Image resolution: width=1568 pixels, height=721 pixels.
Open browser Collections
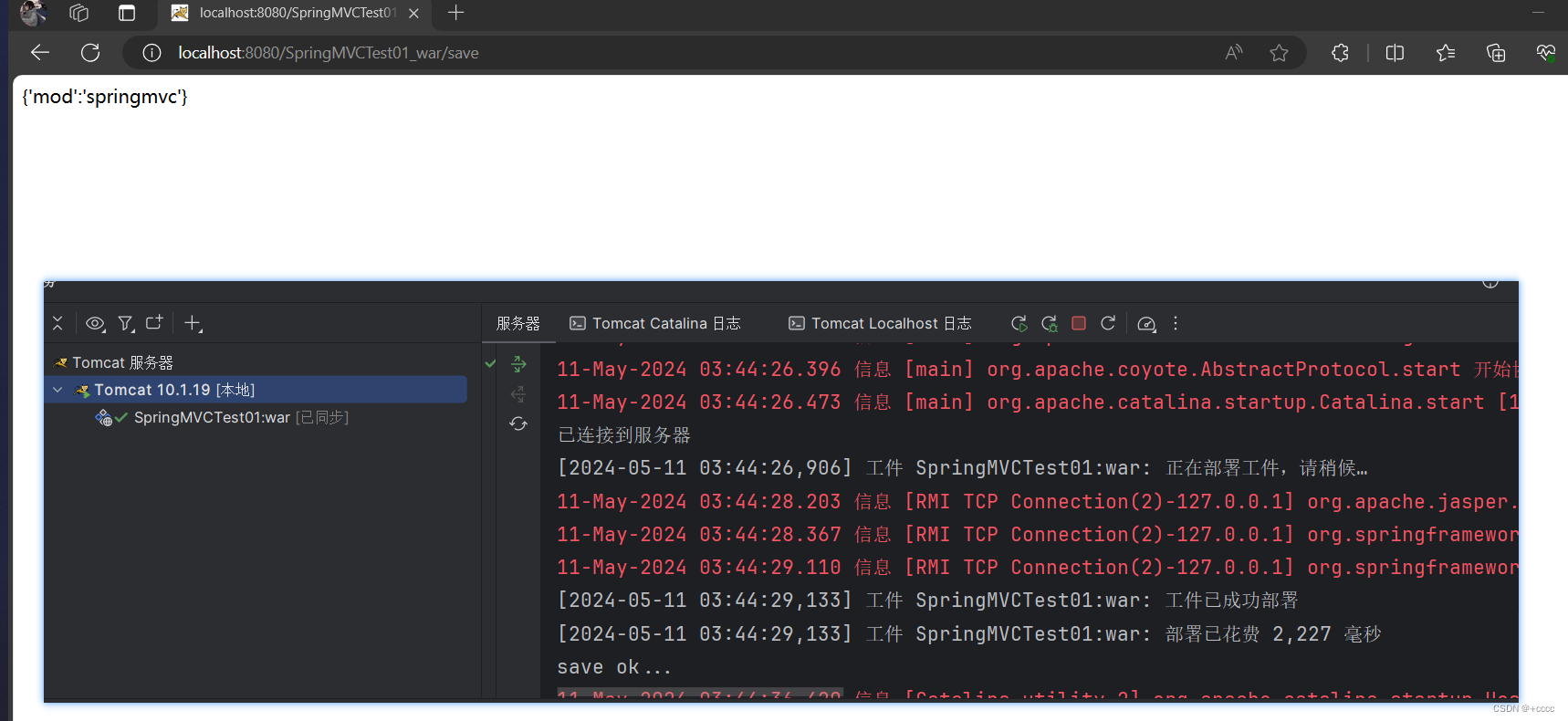point(1496,53)
